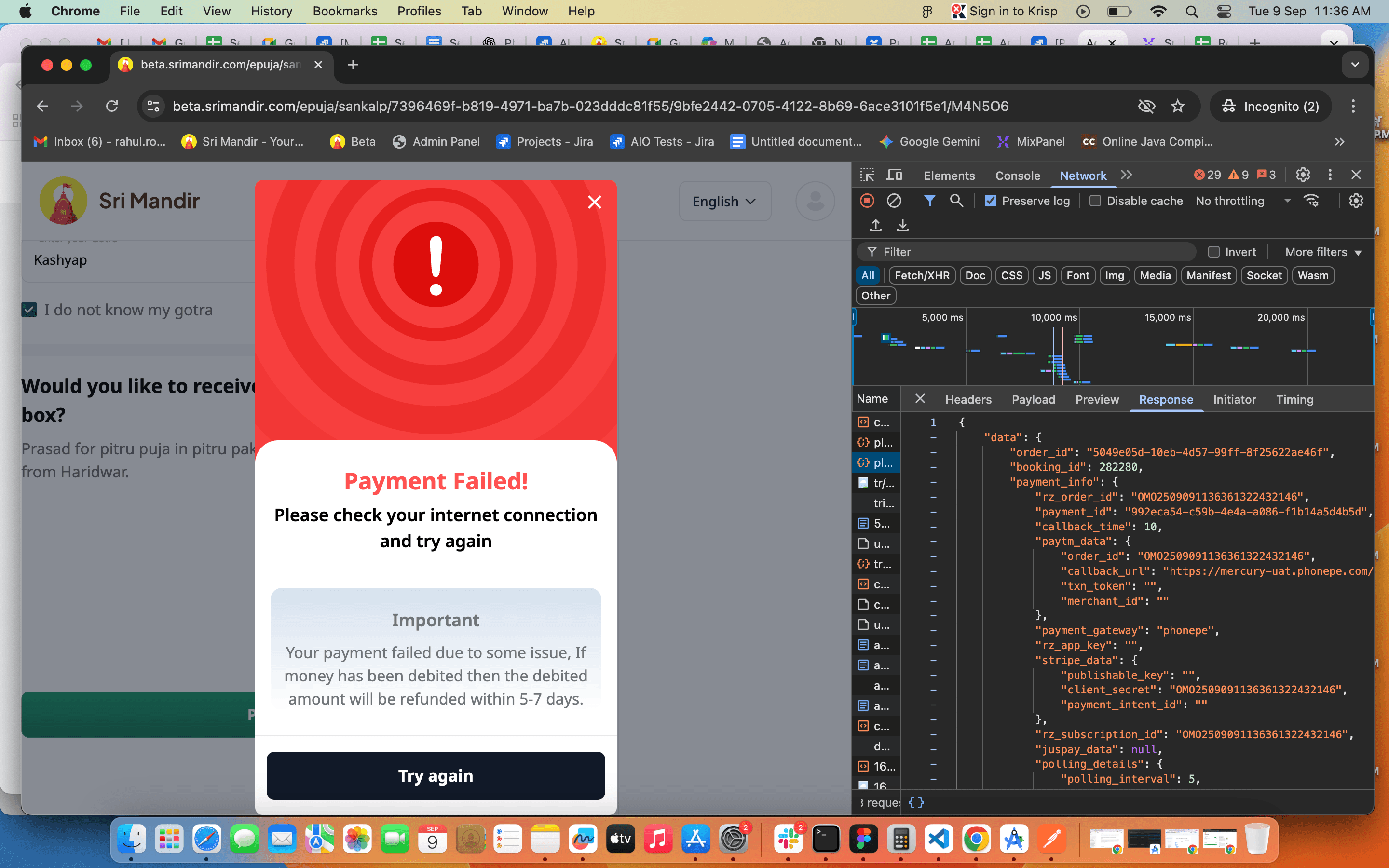Switch to the Console tab

click(x=1017, y=176)
